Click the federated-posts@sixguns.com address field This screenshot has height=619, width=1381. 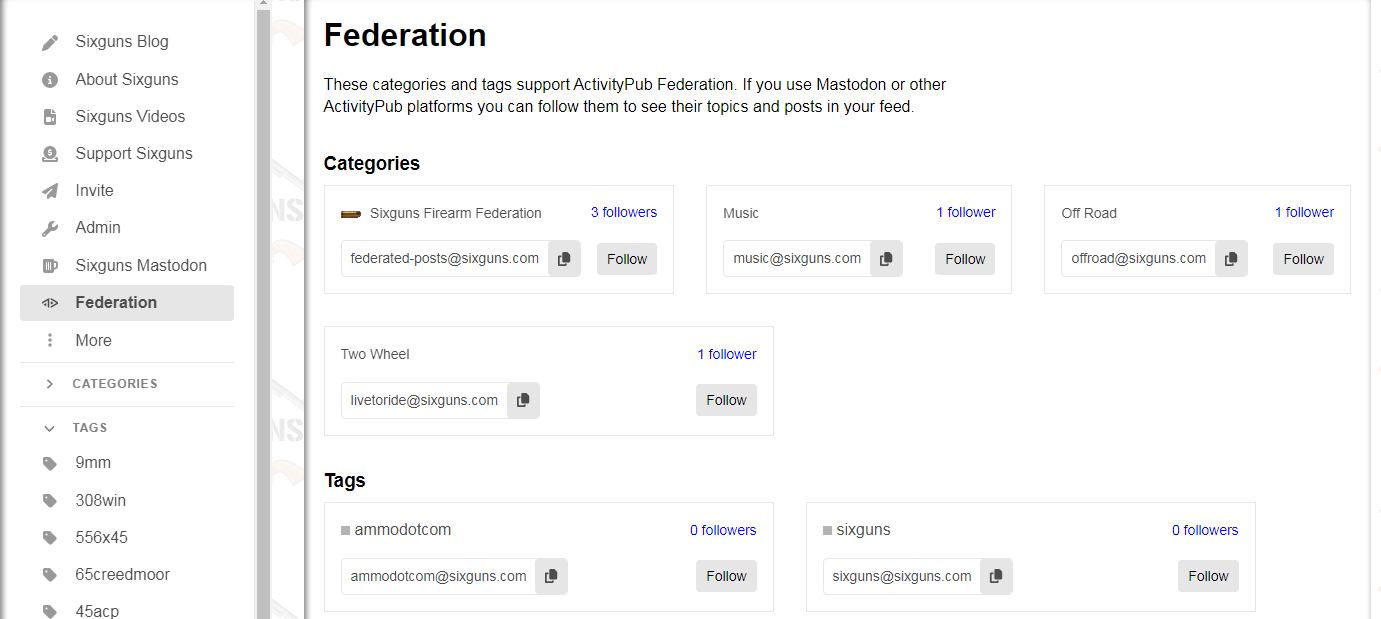click(x=445, y=259)
